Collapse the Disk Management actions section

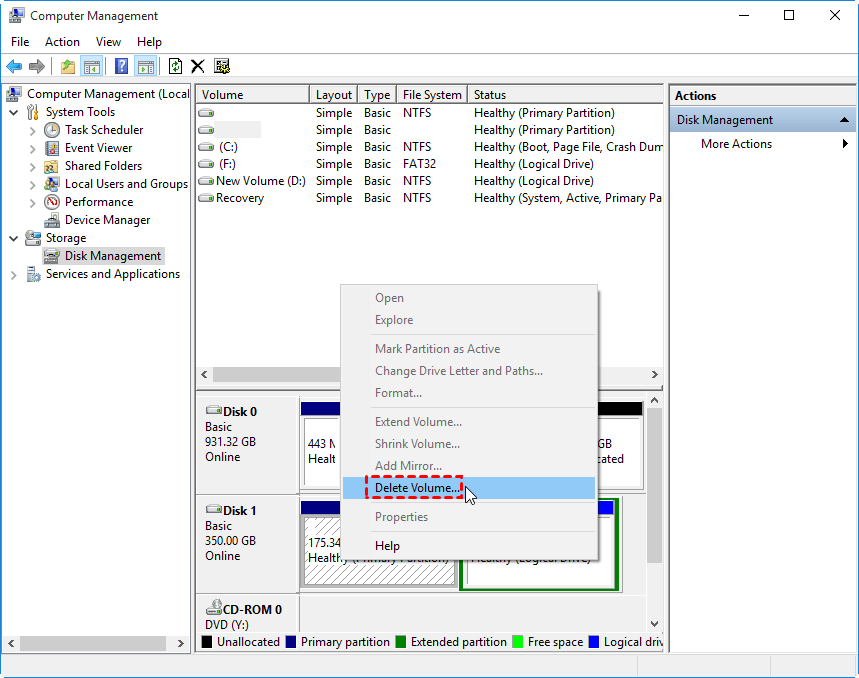point(844,120)
